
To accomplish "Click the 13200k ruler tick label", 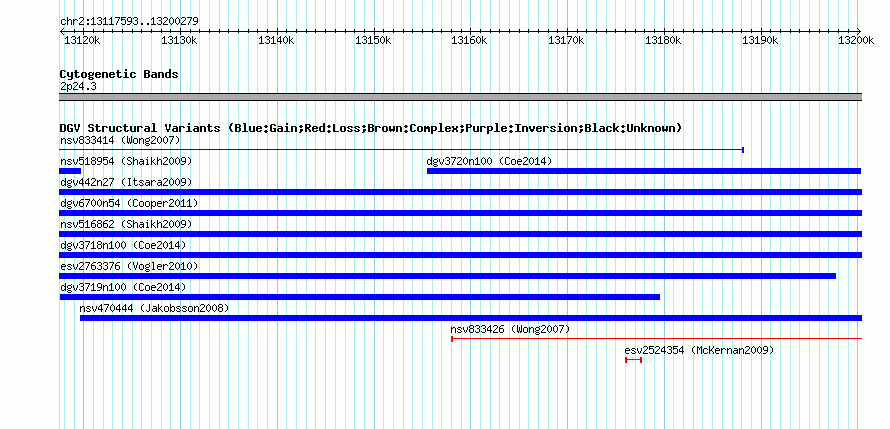I will pyautogui.click(x=856, y=40).
